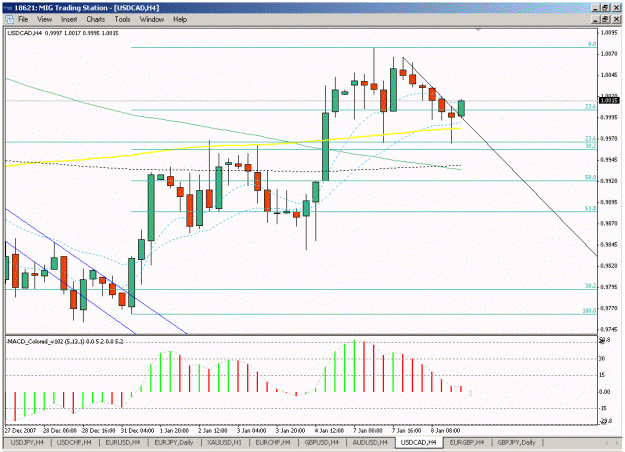
Task: Open the View menu
Action: (x=45, y=19)
